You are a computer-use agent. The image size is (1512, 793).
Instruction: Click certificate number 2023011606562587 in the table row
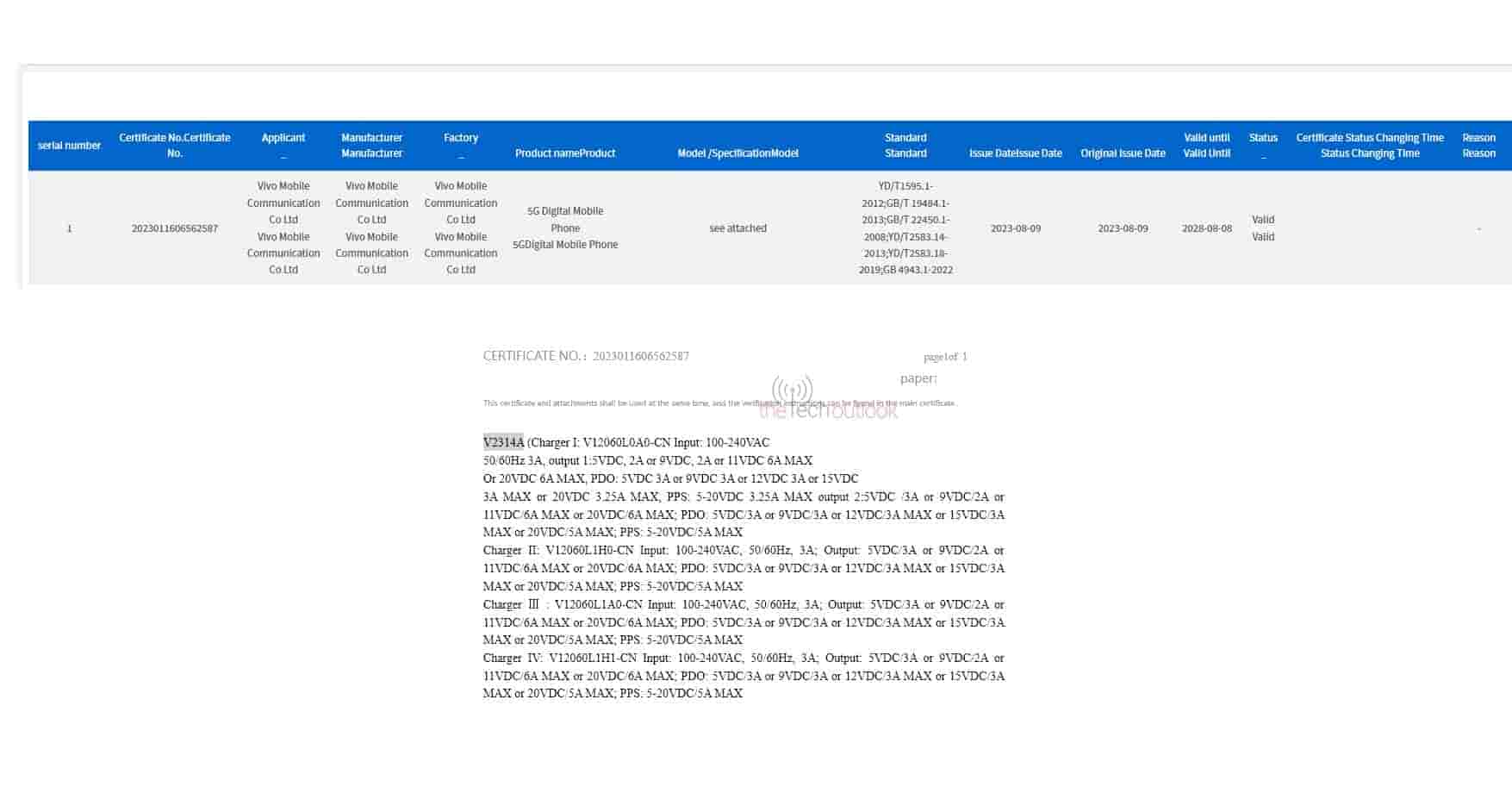coord(175,228)
